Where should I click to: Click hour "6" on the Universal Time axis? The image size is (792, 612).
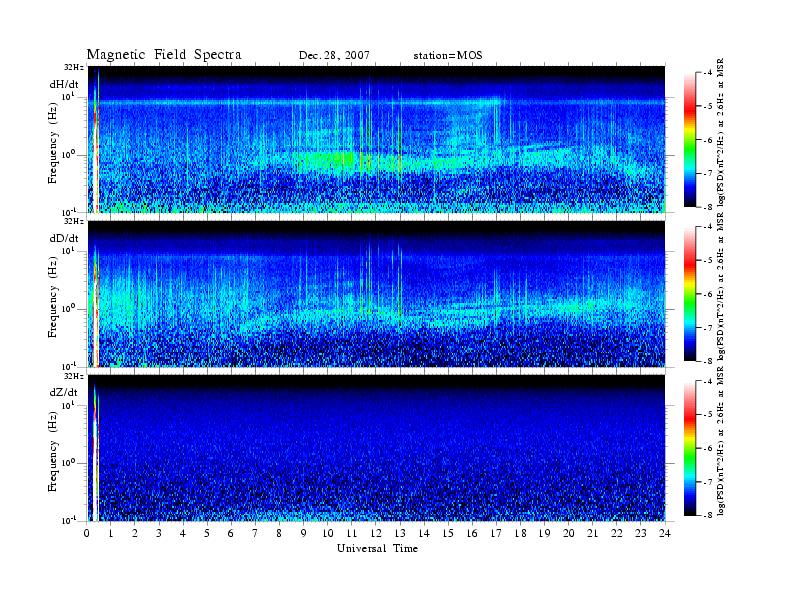pyautogui.click(x=231, y=534)
